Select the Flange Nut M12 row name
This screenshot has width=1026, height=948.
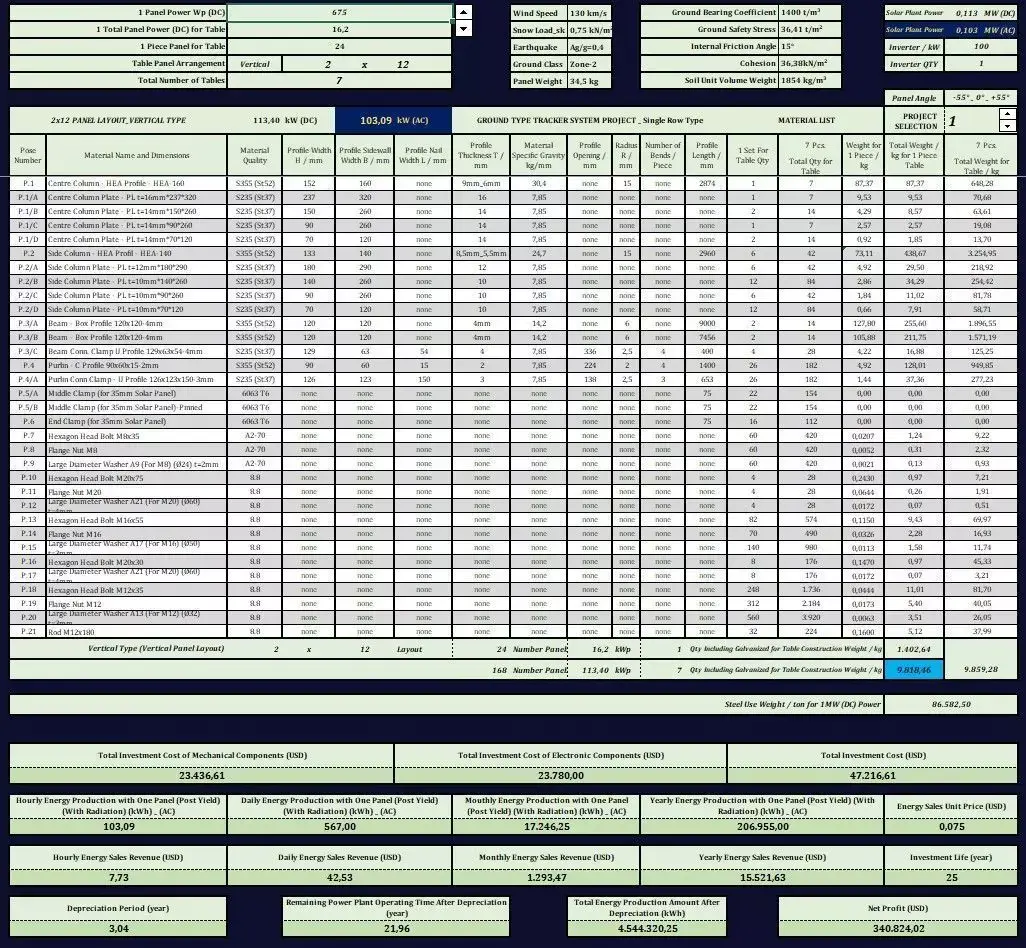tap(136, 603)
